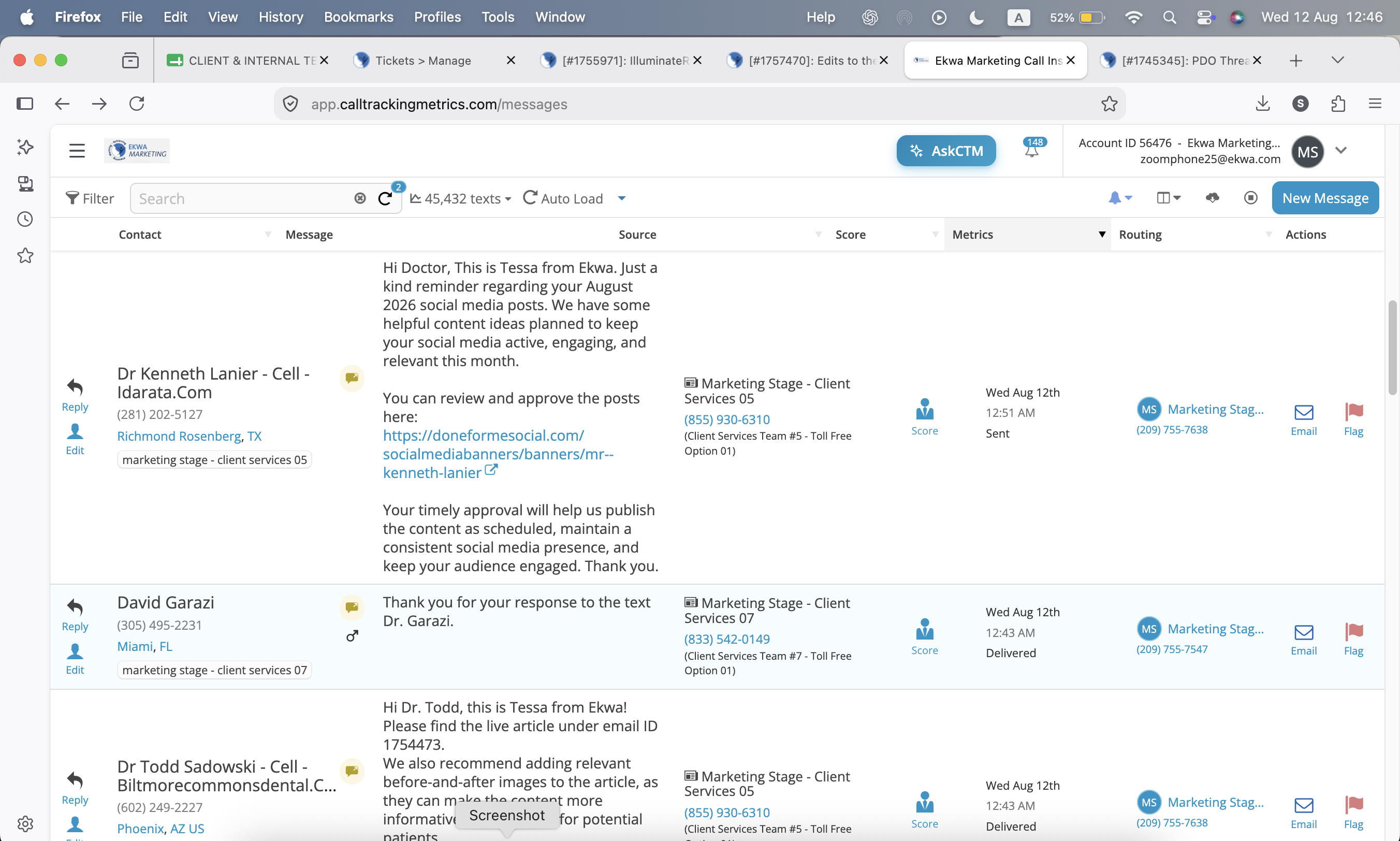This screenshot has width=1400, height=841.
Task: Open the Firefox synced tabs sidebar icon
Action: click(x=25, y=184)
